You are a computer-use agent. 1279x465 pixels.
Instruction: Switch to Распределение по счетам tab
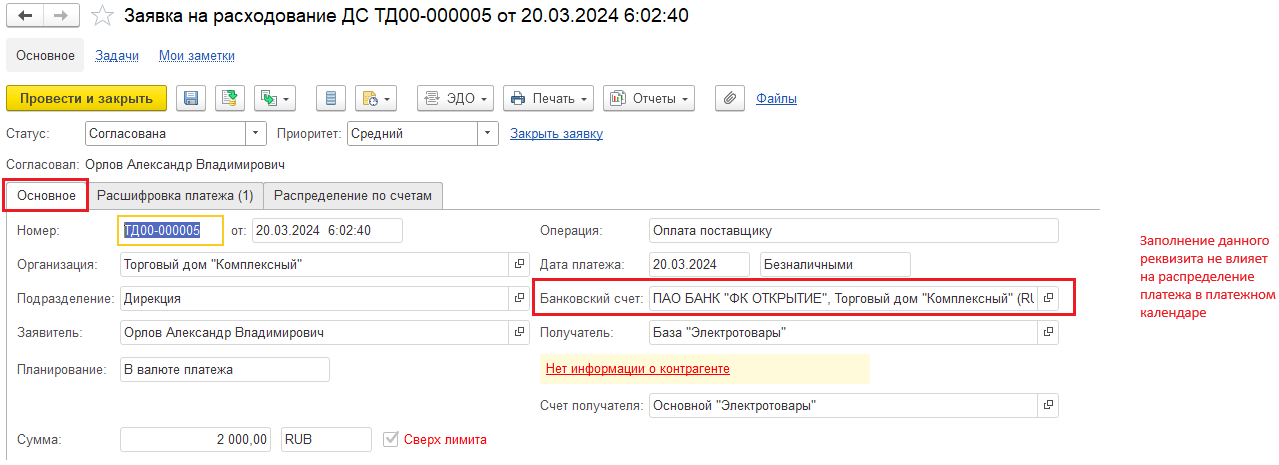coord(353,196)
